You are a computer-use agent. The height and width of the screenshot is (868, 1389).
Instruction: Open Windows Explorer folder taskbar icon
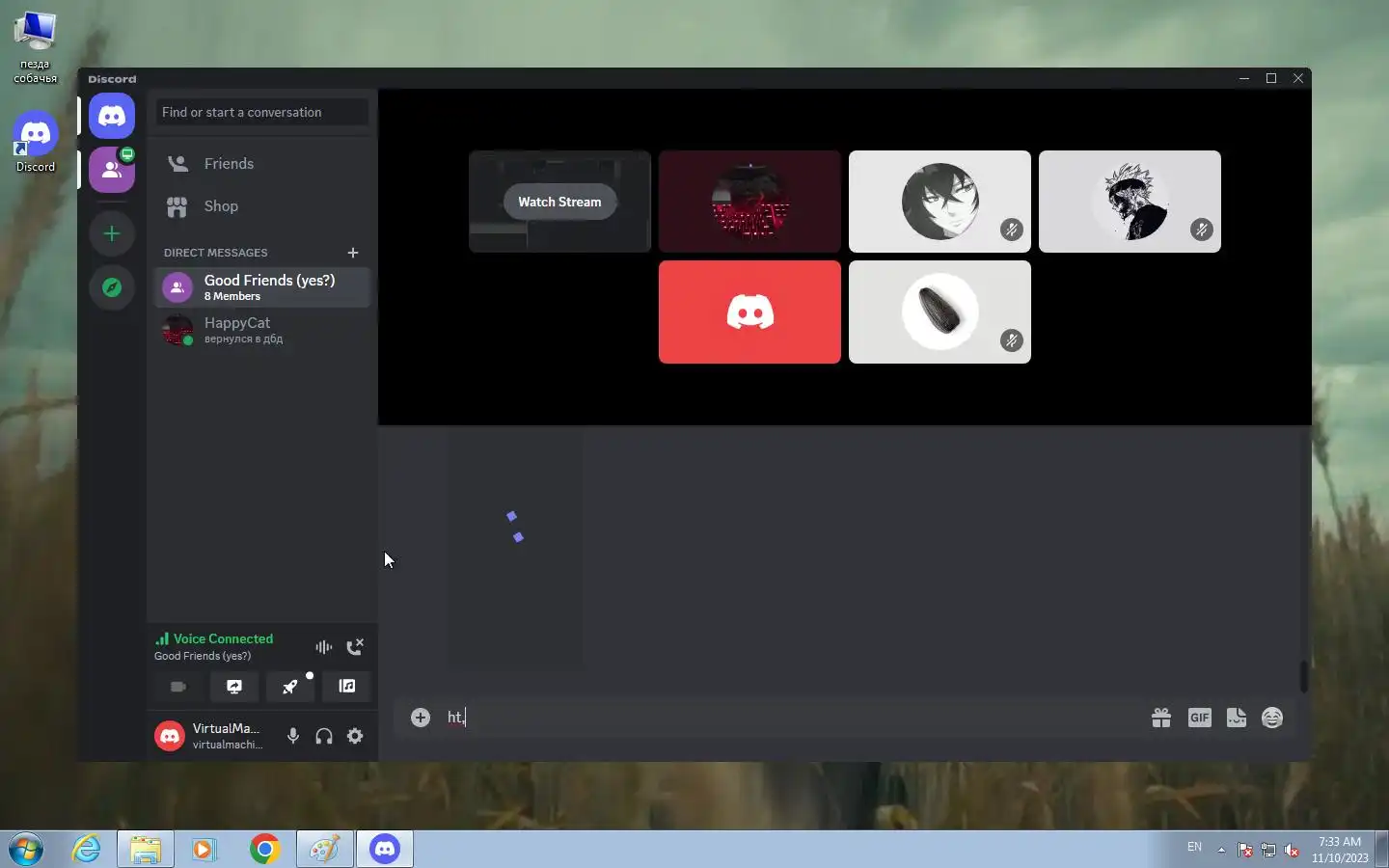(146, 850)
